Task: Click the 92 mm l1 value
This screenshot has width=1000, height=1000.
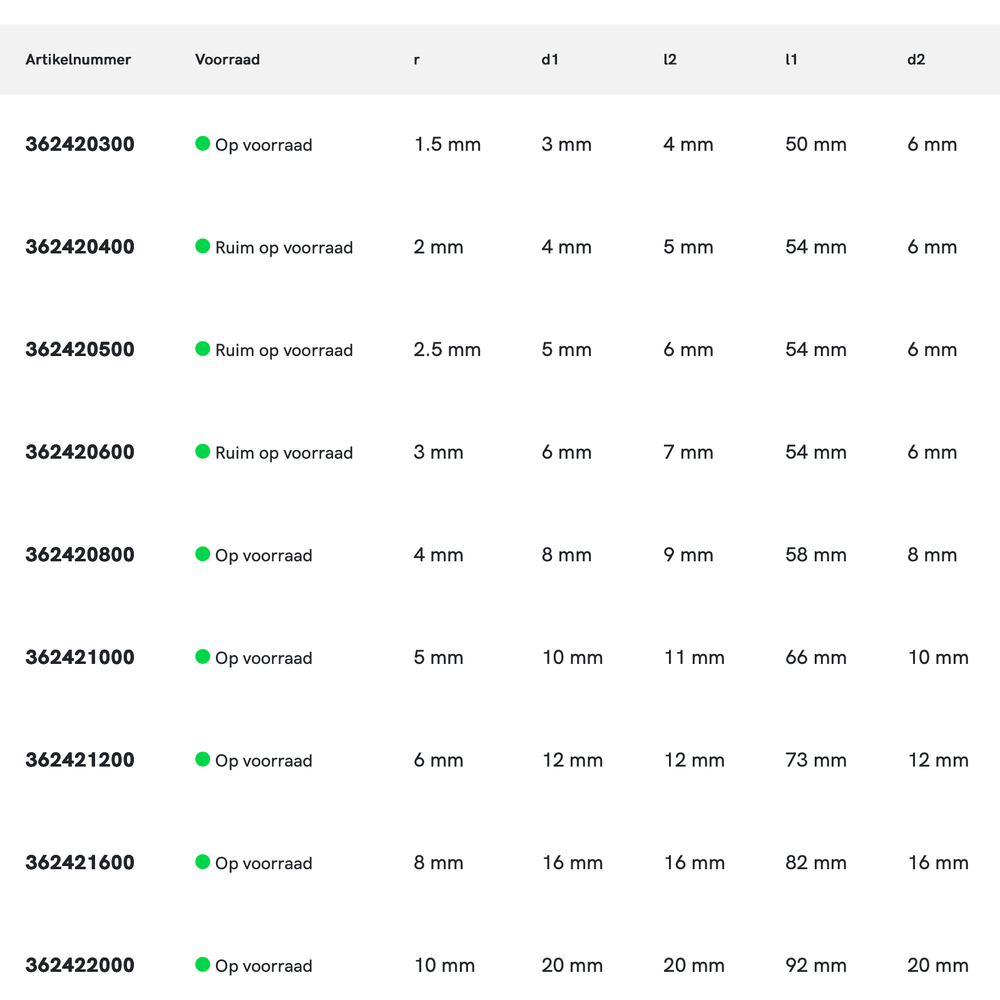Action: [816, 966]
